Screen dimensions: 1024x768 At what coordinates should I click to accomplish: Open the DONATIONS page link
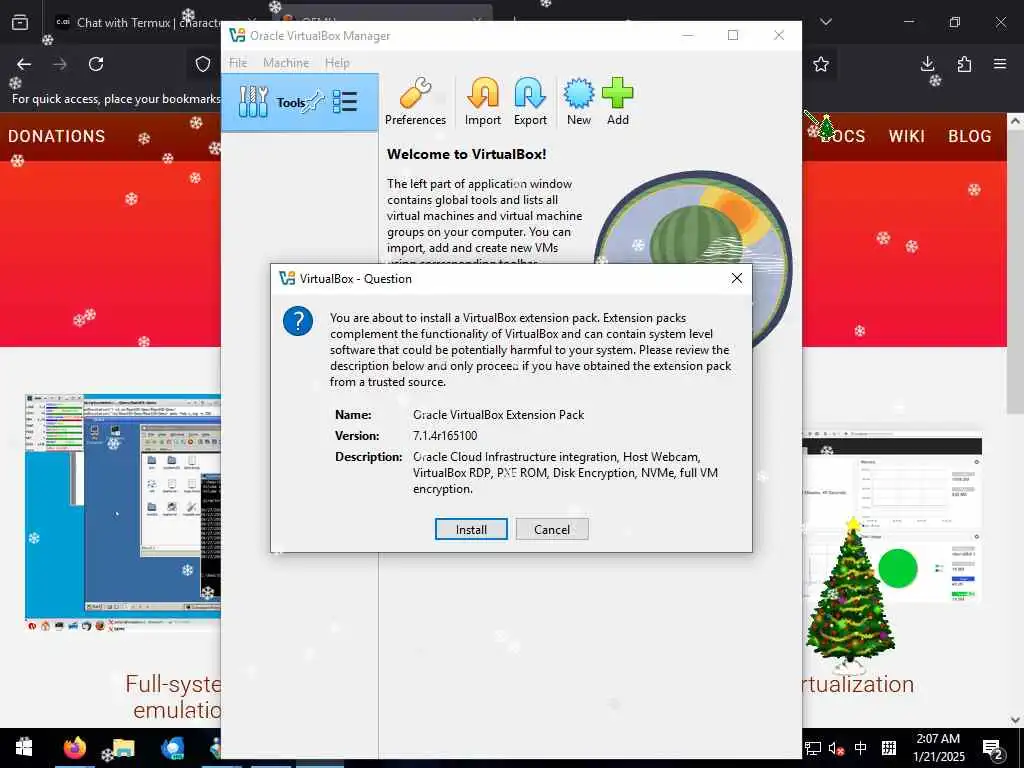(x=57, y=136)
